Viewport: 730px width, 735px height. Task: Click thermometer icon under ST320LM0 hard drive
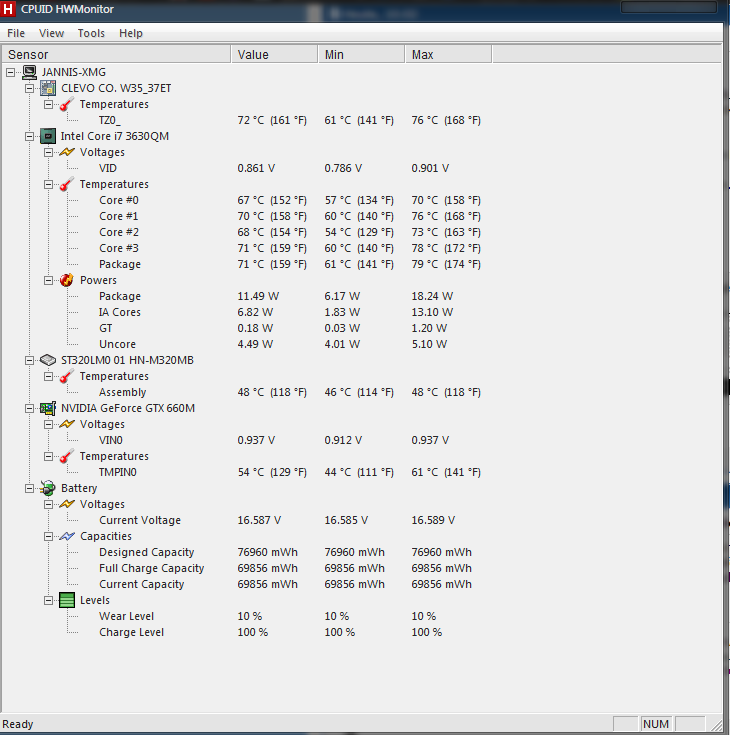click(67, 376)
